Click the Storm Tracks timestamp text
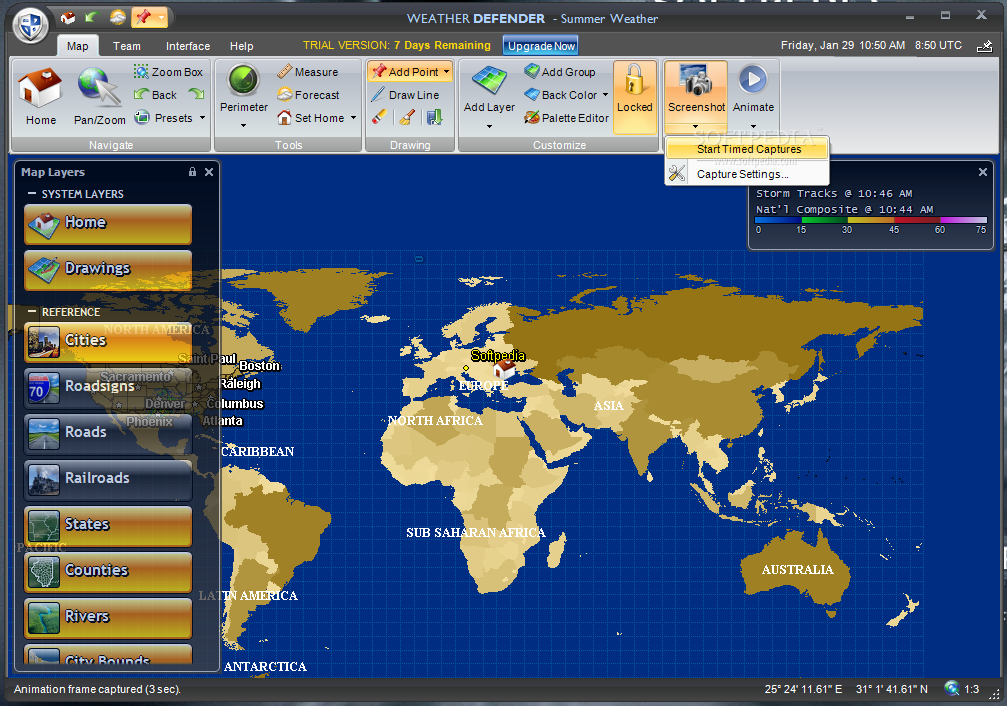This screenshot has height=706, width=1007. pos(834,193)
